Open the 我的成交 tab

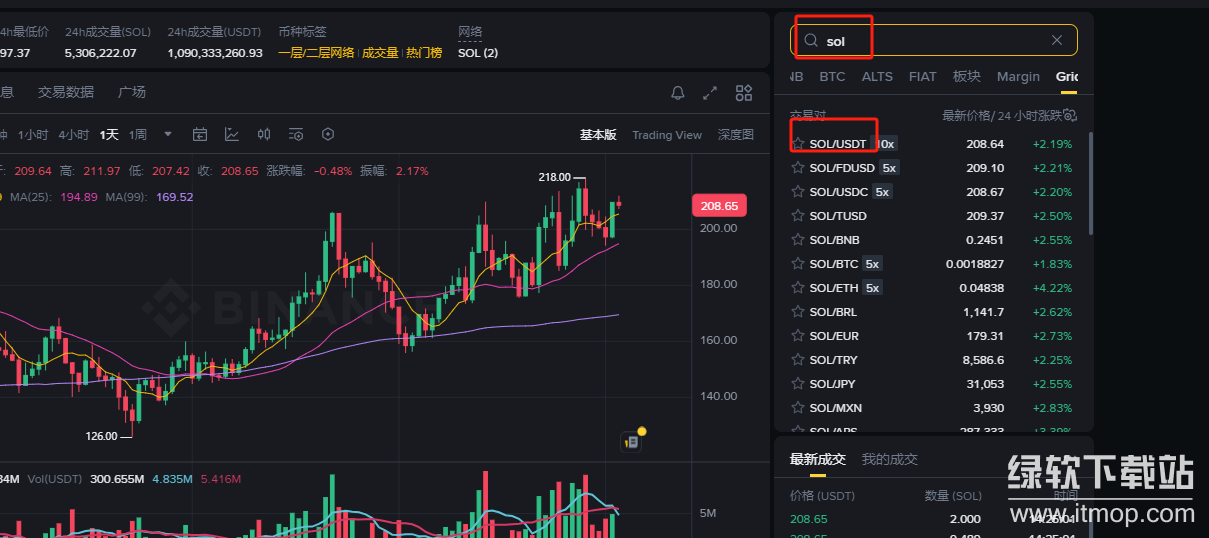click(889, 459)
